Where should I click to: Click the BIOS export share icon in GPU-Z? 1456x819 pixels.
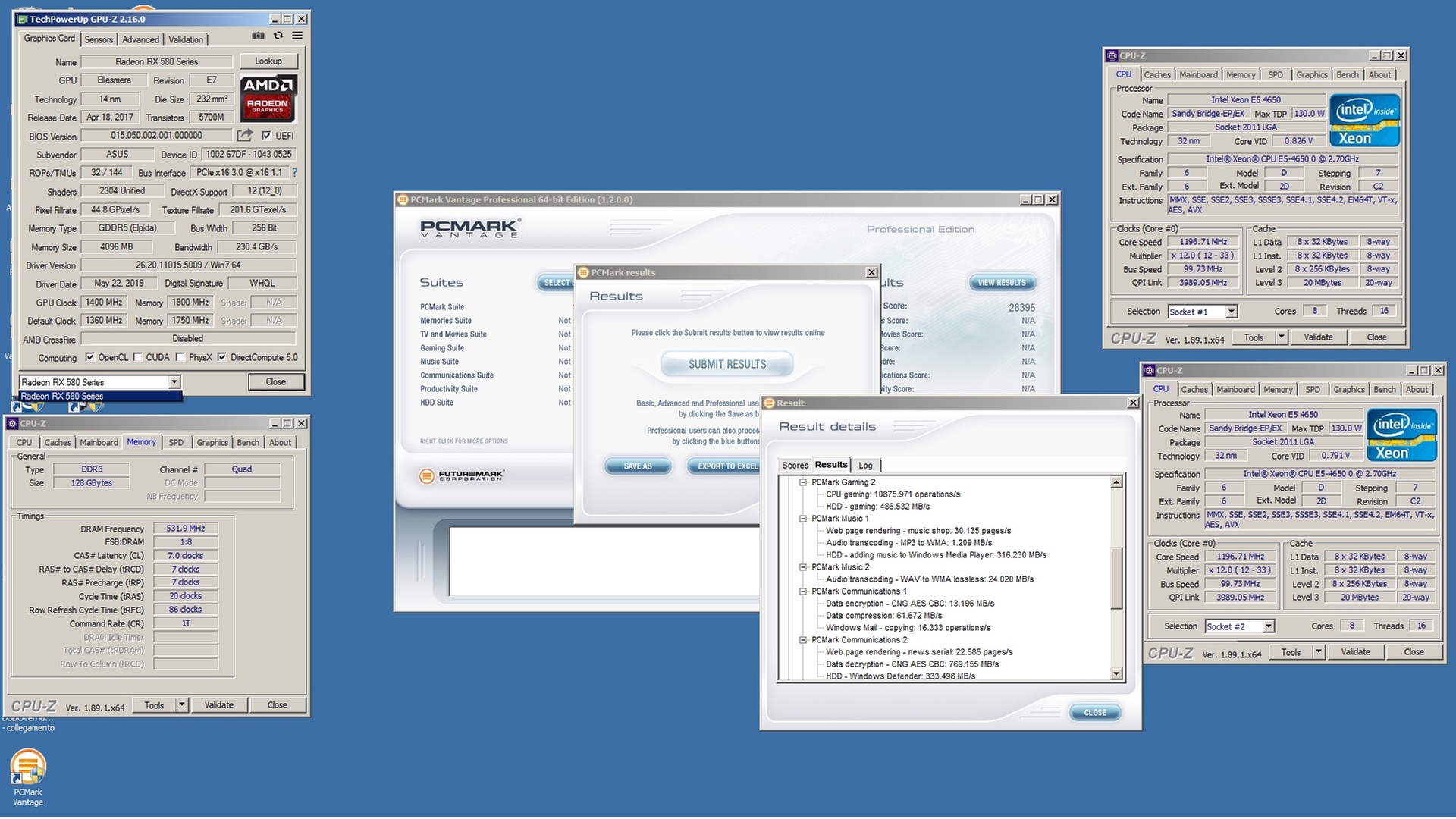click(244, 135)
